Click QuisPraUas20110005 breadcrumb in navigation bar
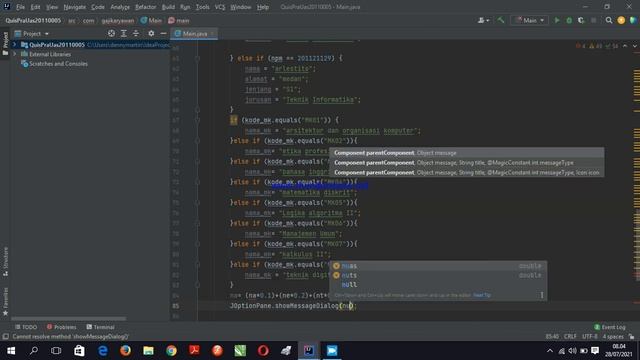 coord(33,20)
